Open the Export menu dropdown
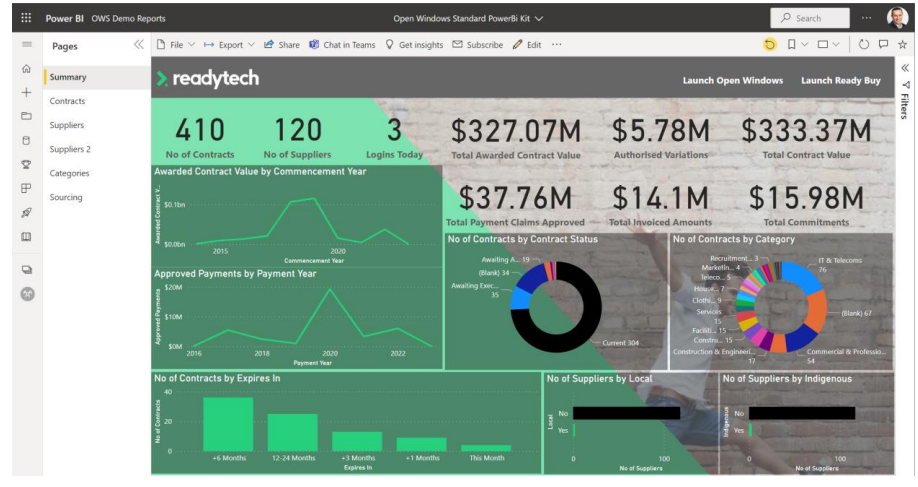 229,44
